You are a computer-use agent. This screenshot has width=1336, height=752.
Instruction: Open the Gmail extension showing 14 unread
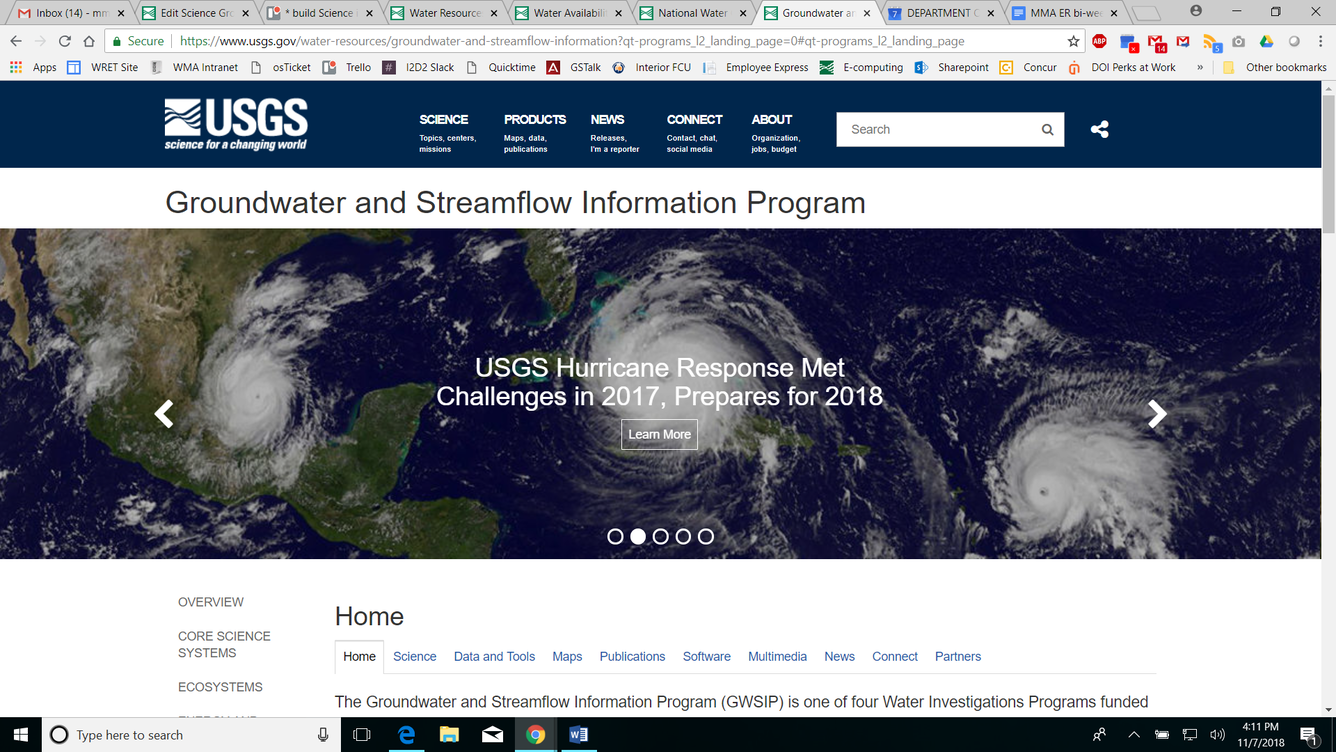[1157, 42]
